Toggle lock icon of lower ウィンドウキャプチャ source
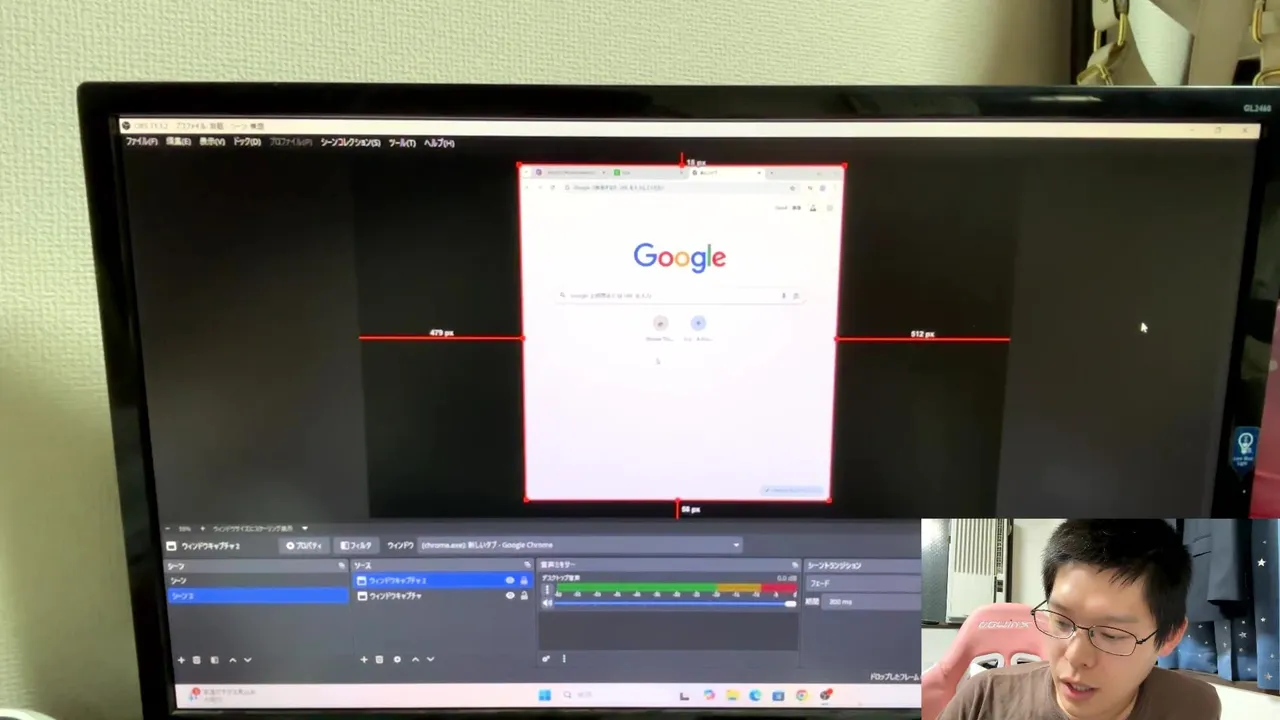This screenshot has width=1280, height=720. click(524, 596)
